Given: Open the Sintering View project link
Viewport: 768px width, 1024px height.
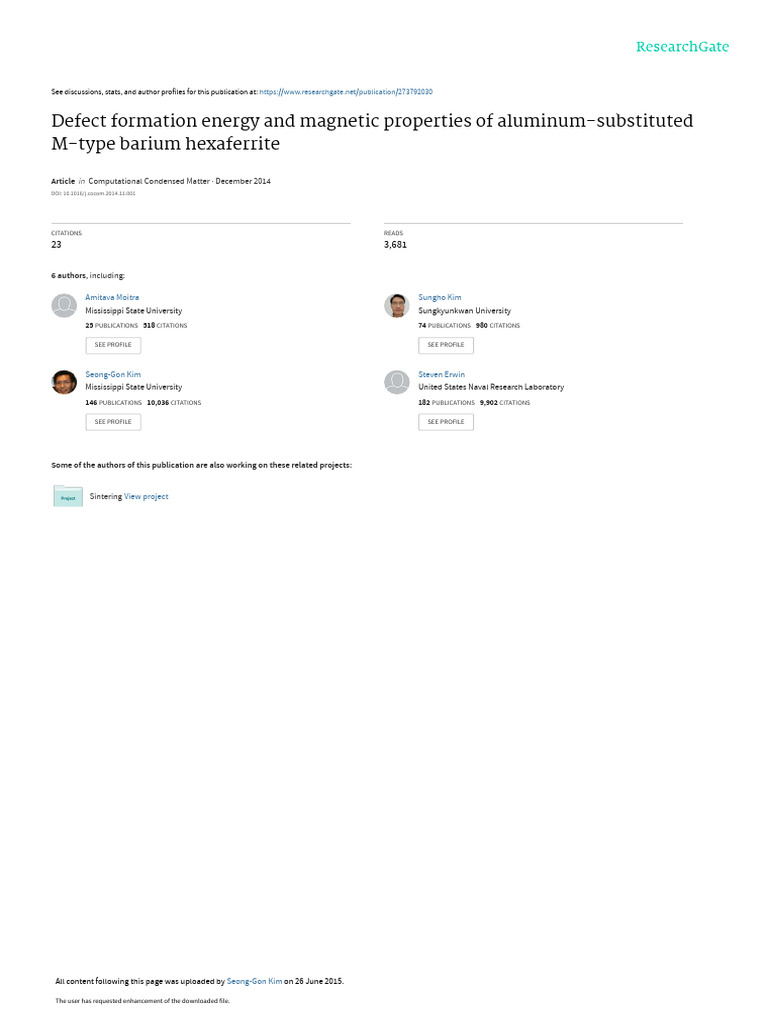Looking at the screenshot, I should pos(146,496).
